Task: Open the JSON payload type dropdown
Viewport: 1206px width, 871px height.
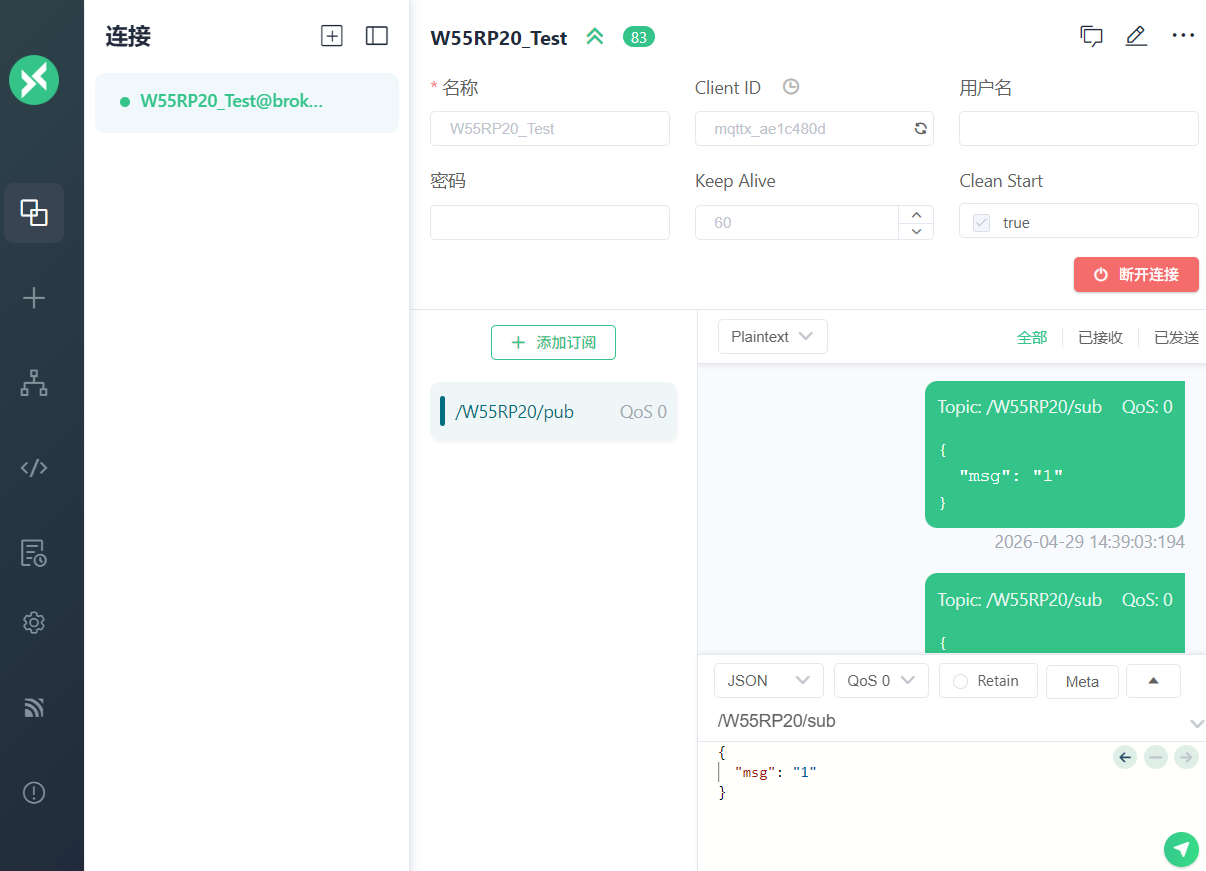Action: [769, 681]
